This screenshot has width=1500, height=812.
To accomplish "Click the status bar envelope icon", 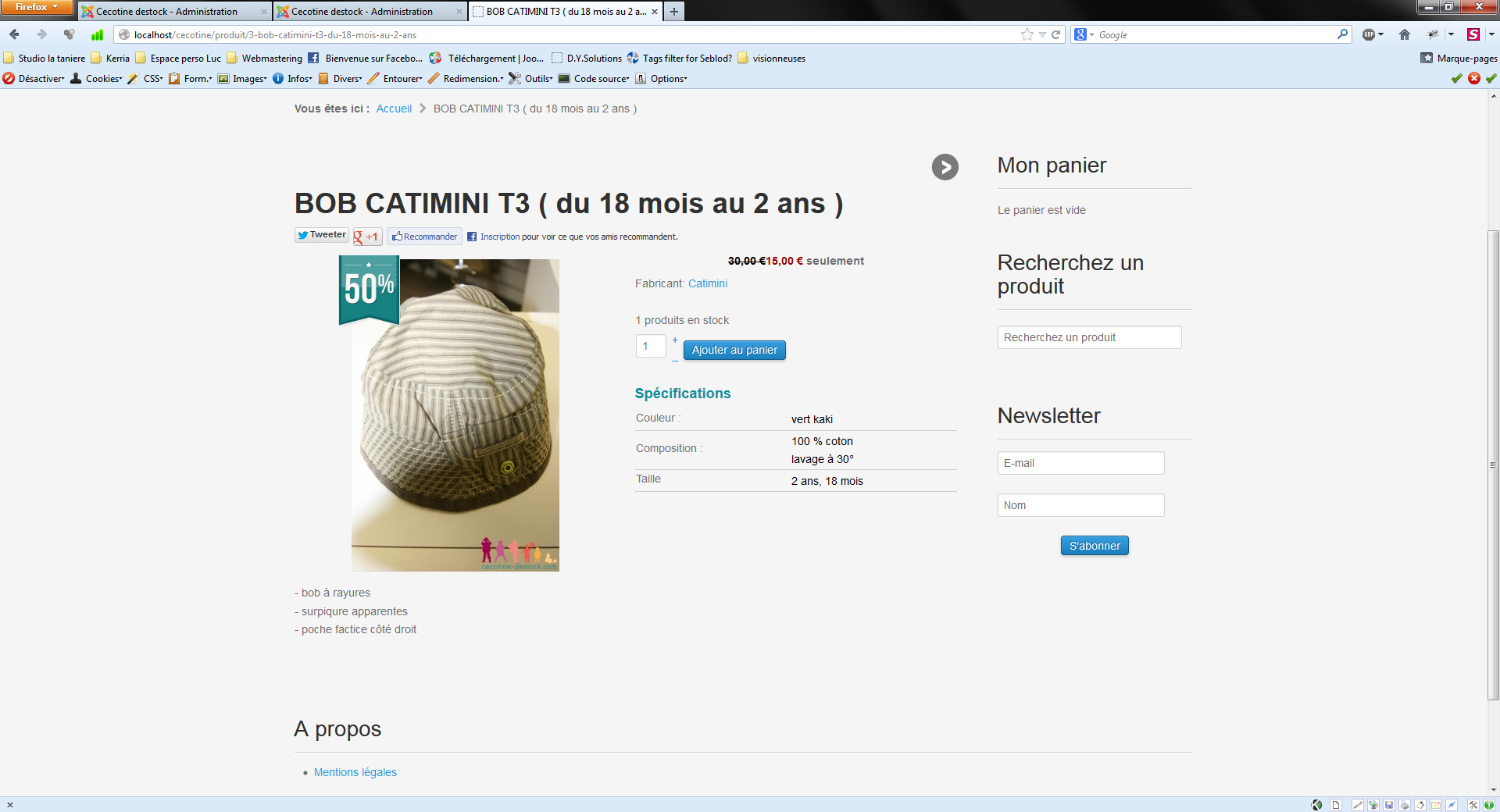I will tap(1436, 805).
